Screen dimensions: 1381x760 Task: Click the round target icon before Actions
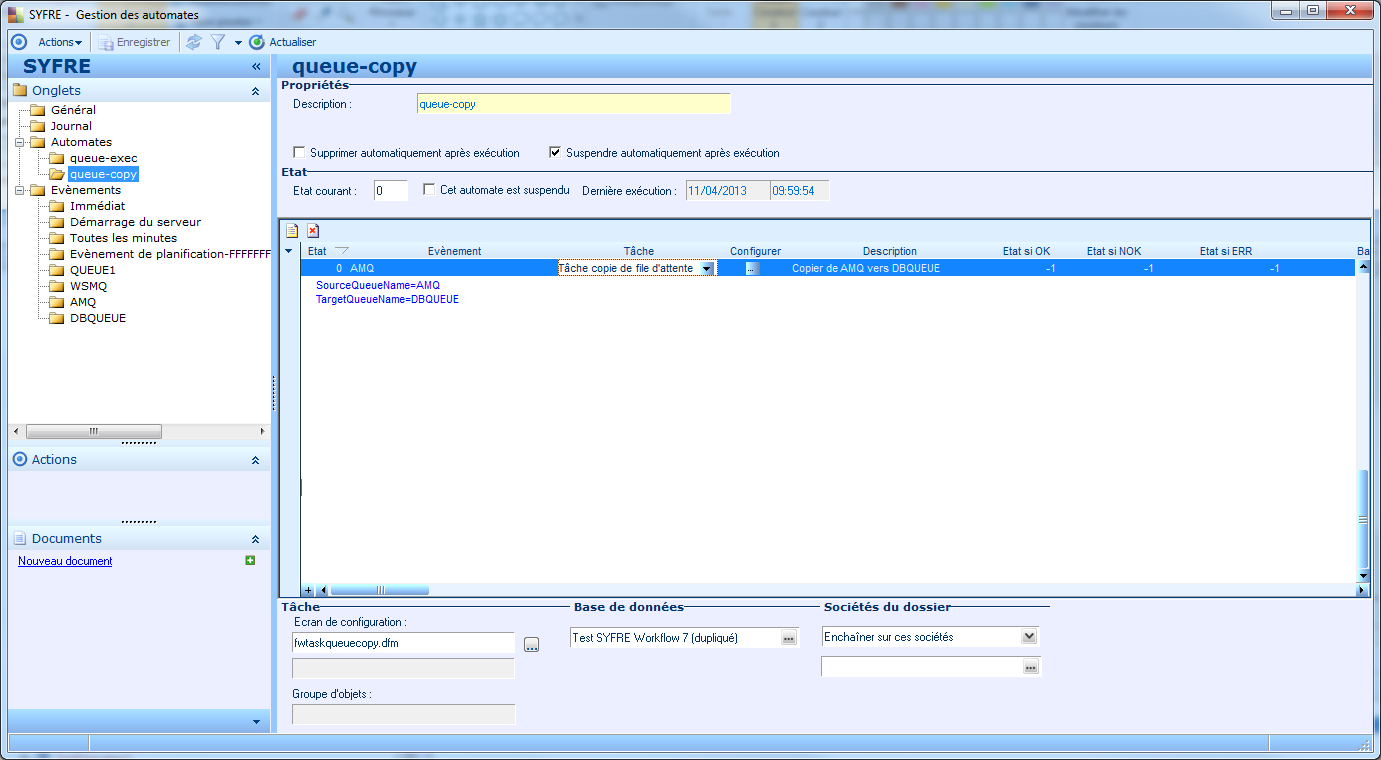(x=18, y=42)
